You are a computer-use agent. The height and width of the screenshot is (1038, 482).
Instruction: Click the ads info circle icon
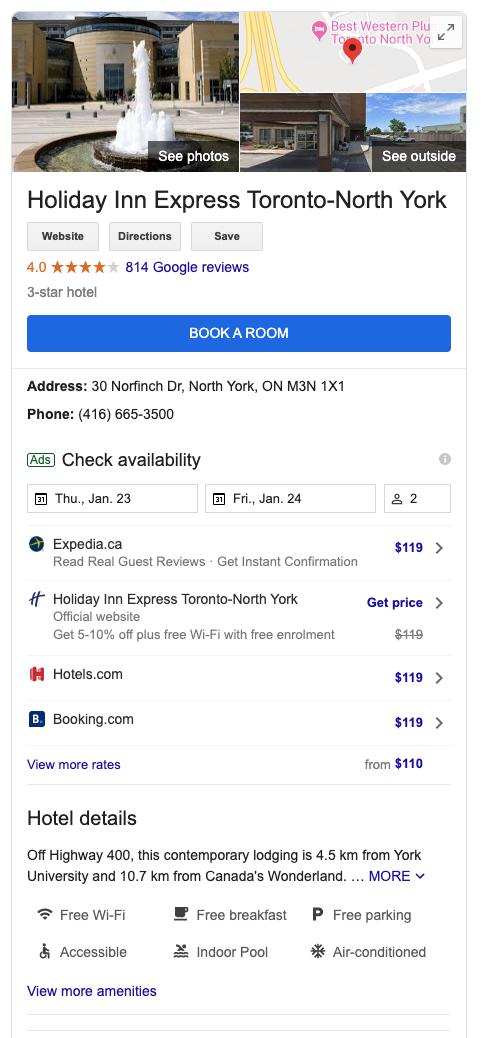click(x=445, y=459)
